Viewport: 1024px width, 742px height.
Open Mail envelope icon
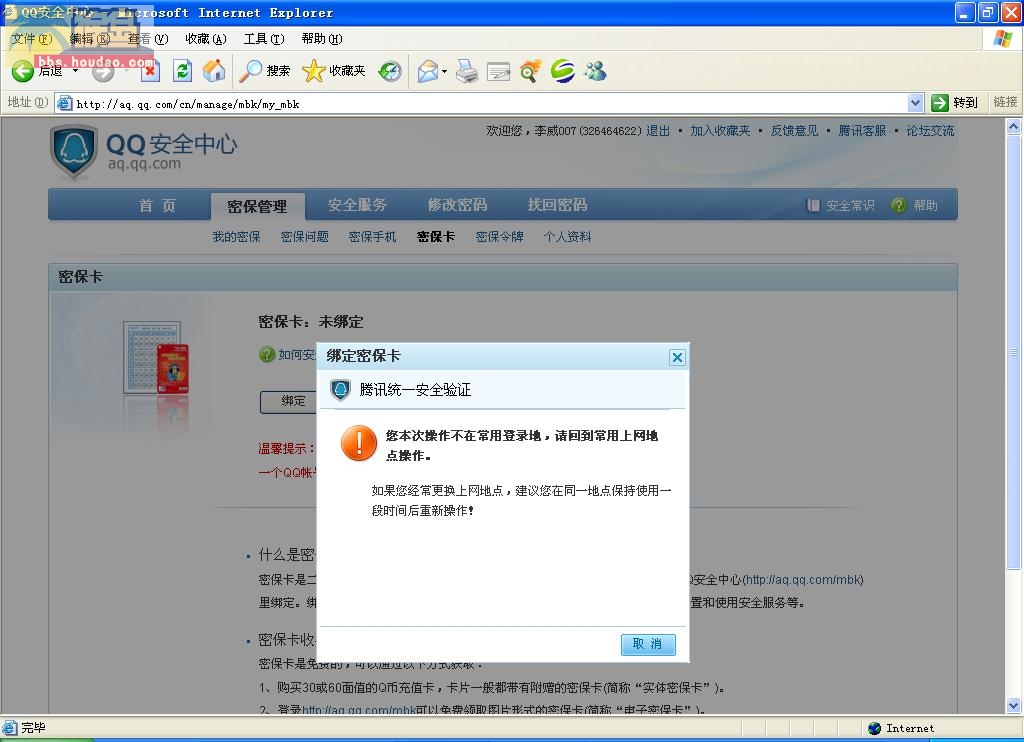pyautogui.click(x=428, y=71)
